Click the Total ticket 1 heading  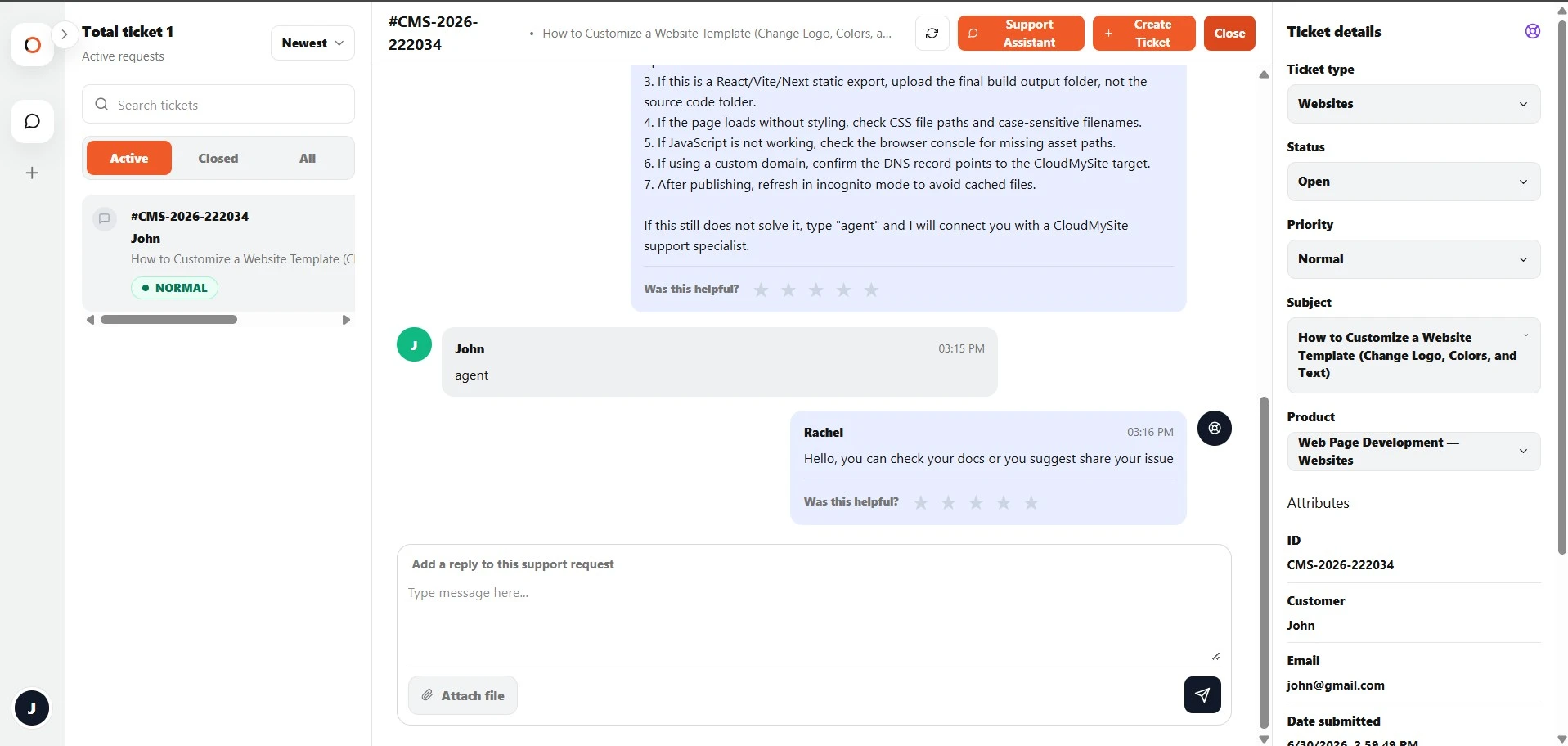point(128,32)
